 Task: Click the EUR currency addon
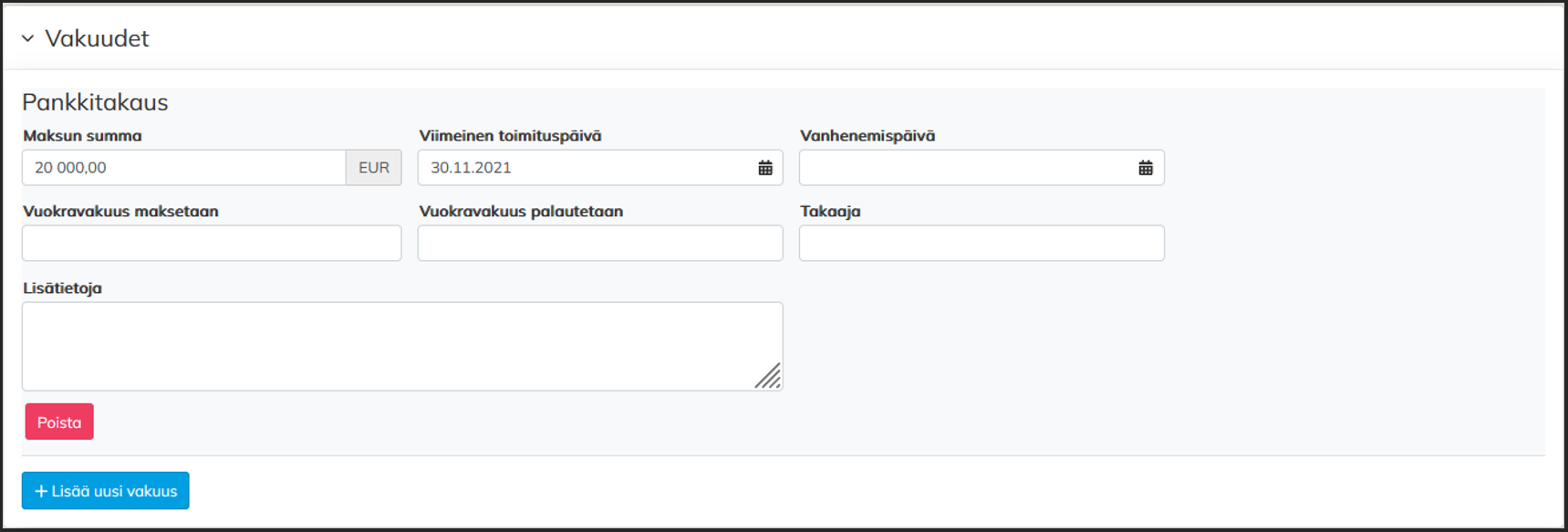(x=374, y=168)
